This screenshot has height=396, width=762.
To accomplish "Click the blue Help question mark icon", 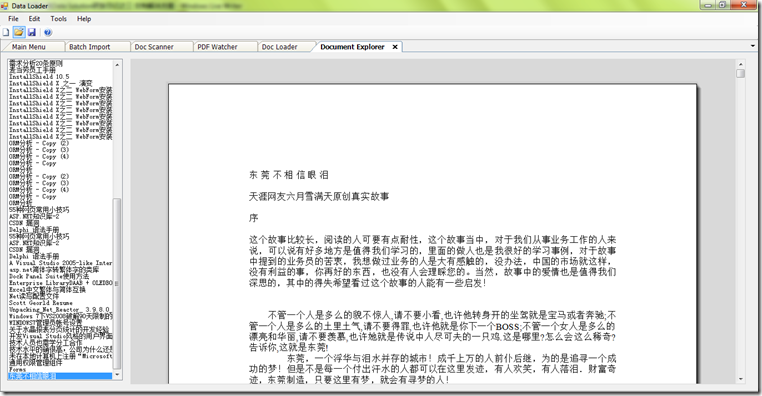I will (48, 33).
